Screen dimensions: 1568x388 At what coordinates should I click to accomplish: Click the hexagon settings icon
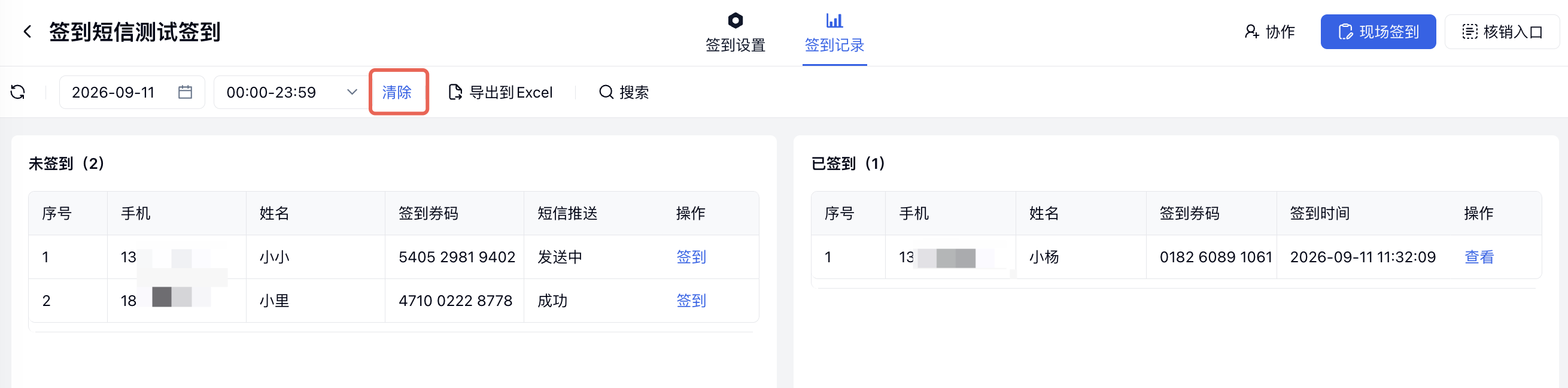tap(736, 20)
